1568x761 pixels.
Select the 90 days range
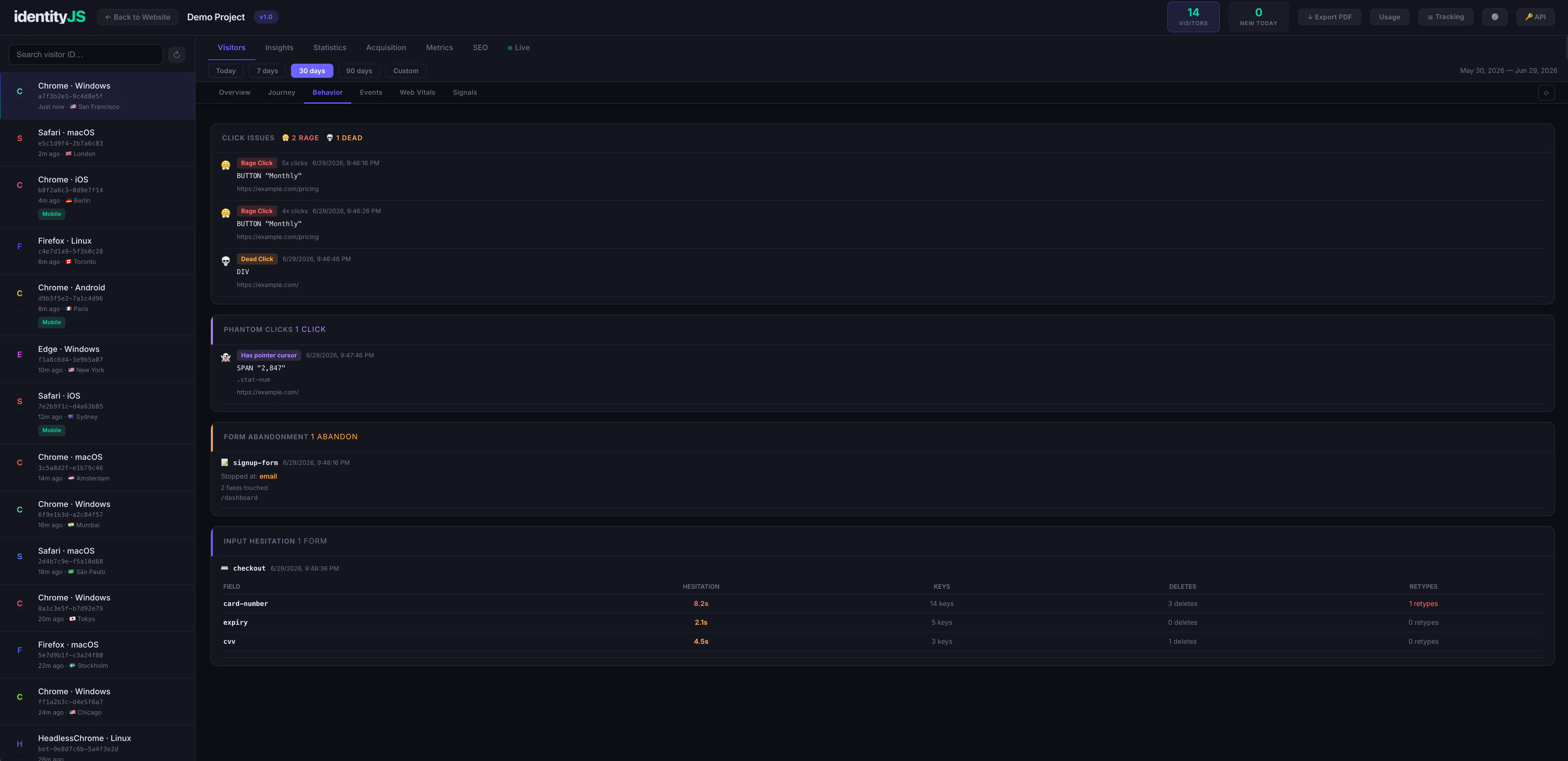pyautogui.click(x=359, y=71)
